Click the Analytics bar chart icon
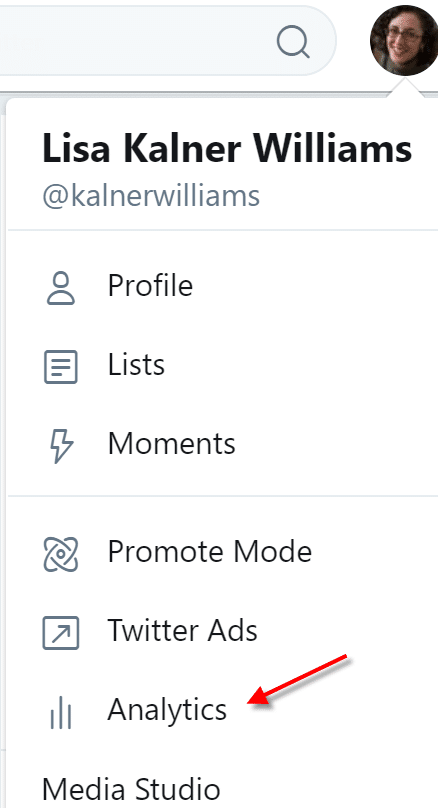 (61, 712)
